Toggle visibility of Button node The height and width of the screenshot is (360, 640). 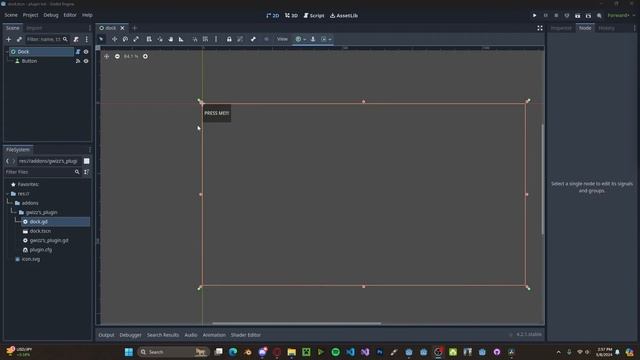86,61
